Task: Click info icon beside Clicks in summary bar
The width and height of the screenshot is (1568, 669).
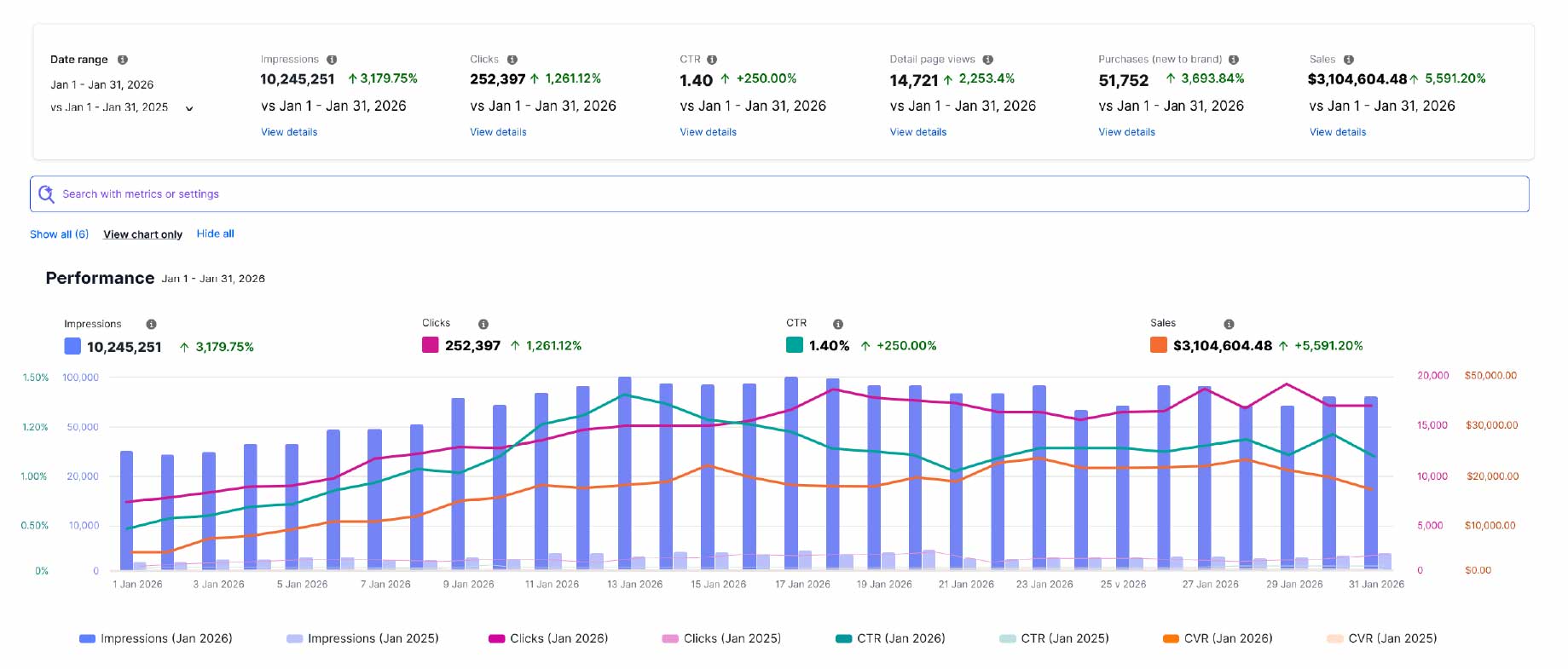Action: [x=512, y=60]
